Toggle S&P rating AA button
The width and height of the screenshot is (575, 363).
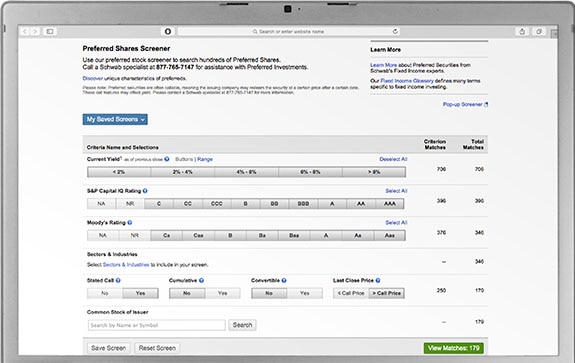(361, 204)
